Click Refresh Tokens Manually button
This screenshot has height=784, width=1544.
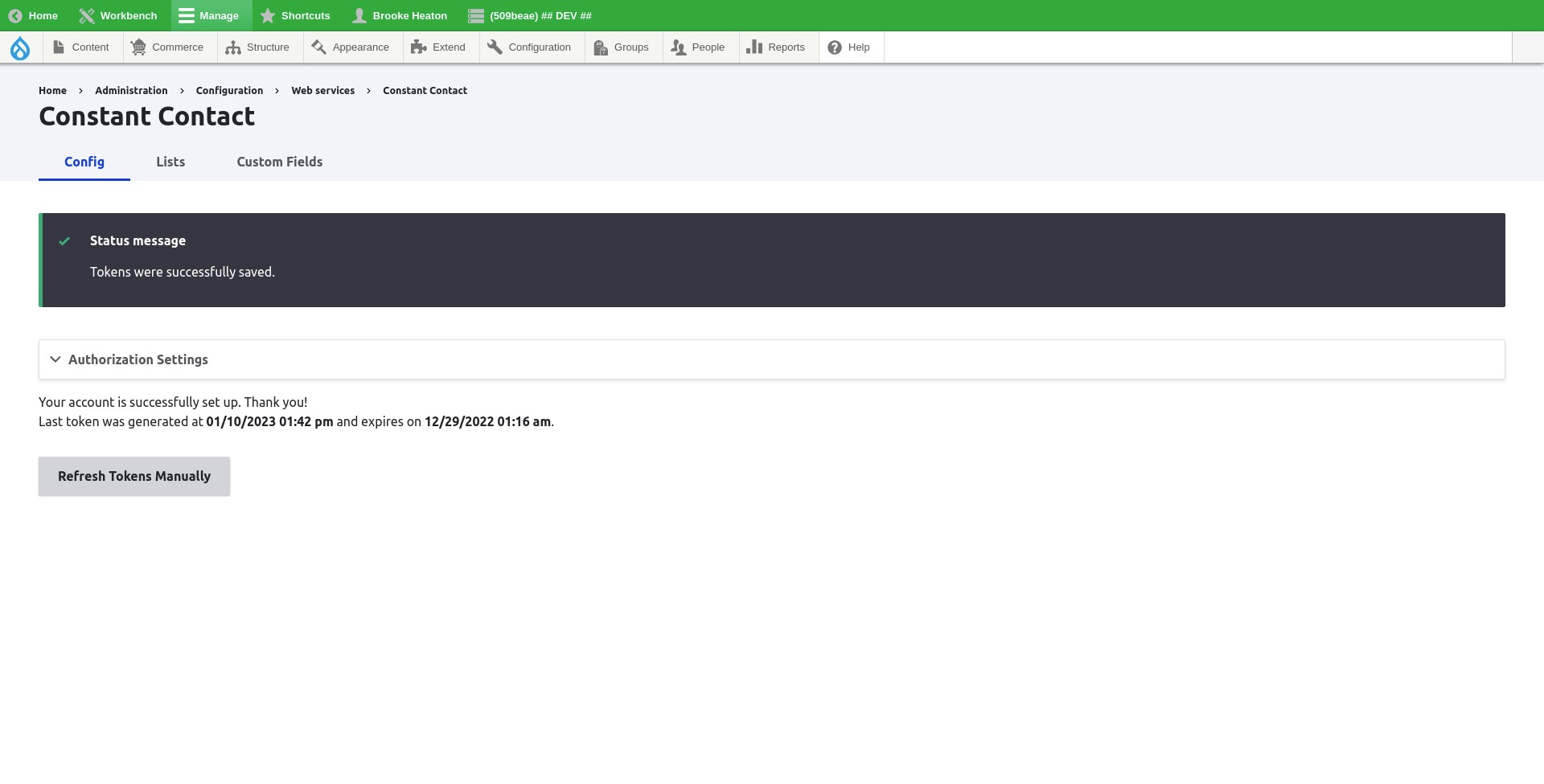[134, 477]
